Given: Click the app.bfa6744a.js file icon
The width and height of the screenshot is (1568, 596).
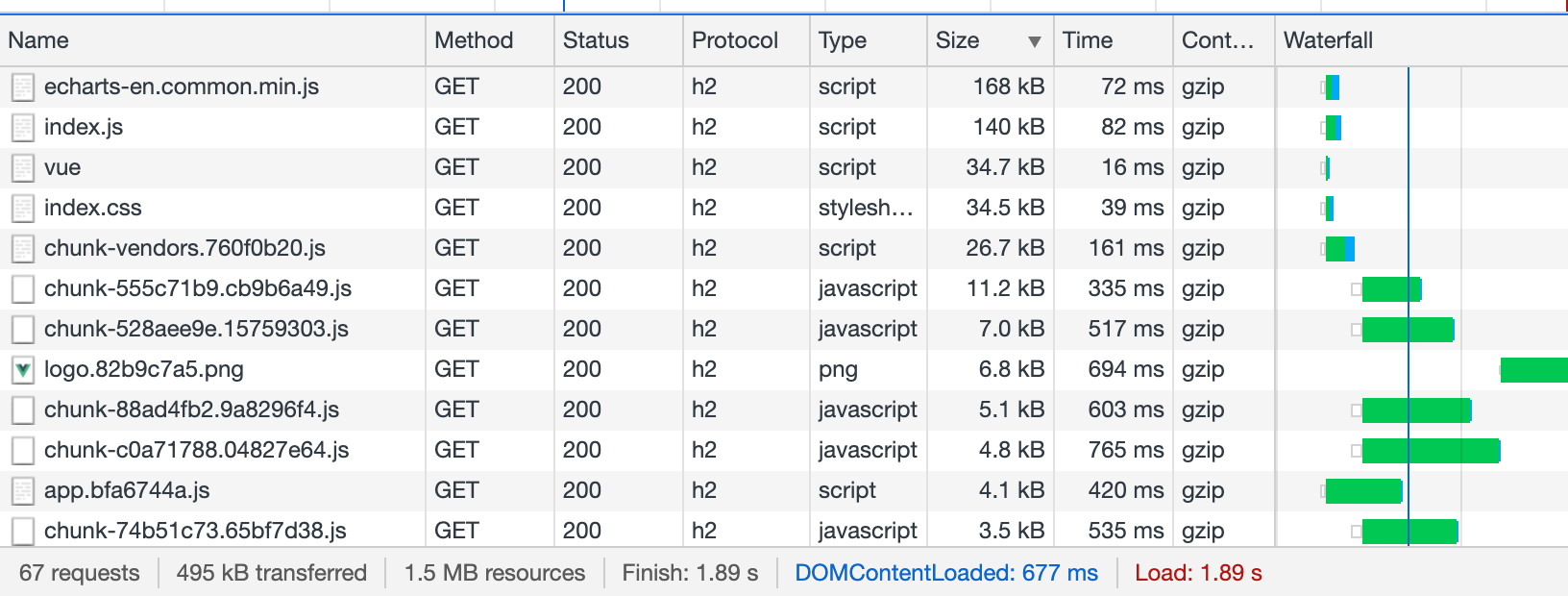Looking at the screenshot, I should tap(23, 491).
